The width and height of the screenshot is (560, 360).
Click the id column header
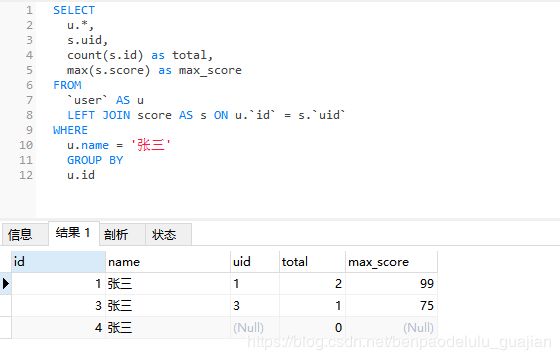click(58, 262)
